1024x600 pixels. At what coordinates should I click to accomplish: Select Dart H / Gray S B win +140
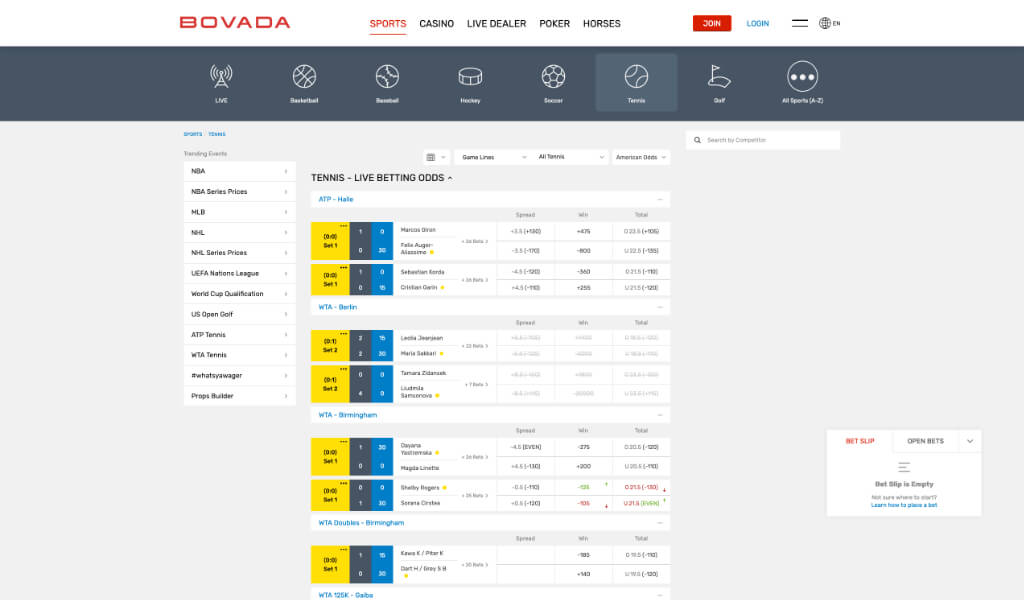pos(583,574)
